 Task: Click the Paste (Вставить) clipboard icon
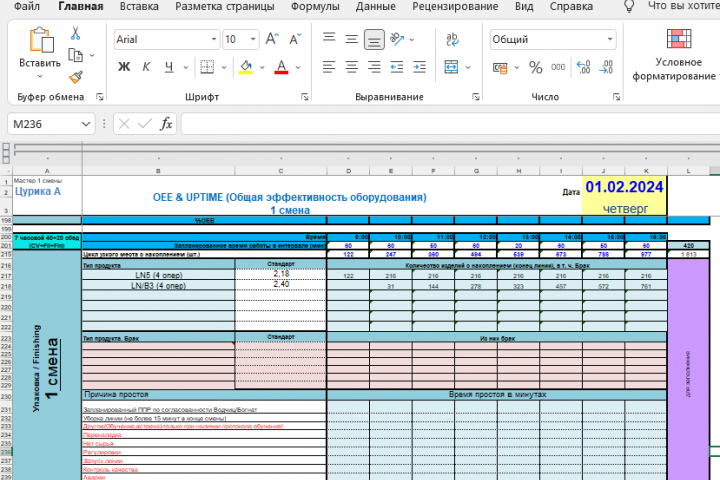[x=41, y=40]
